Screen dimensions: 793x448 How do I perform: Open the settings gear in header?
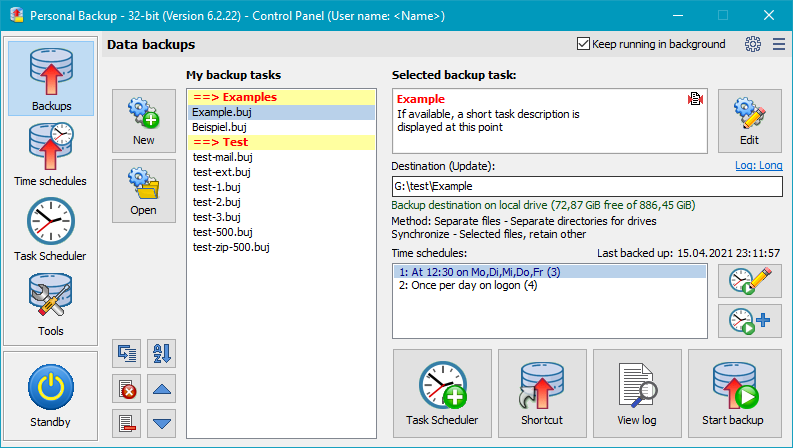753,44
